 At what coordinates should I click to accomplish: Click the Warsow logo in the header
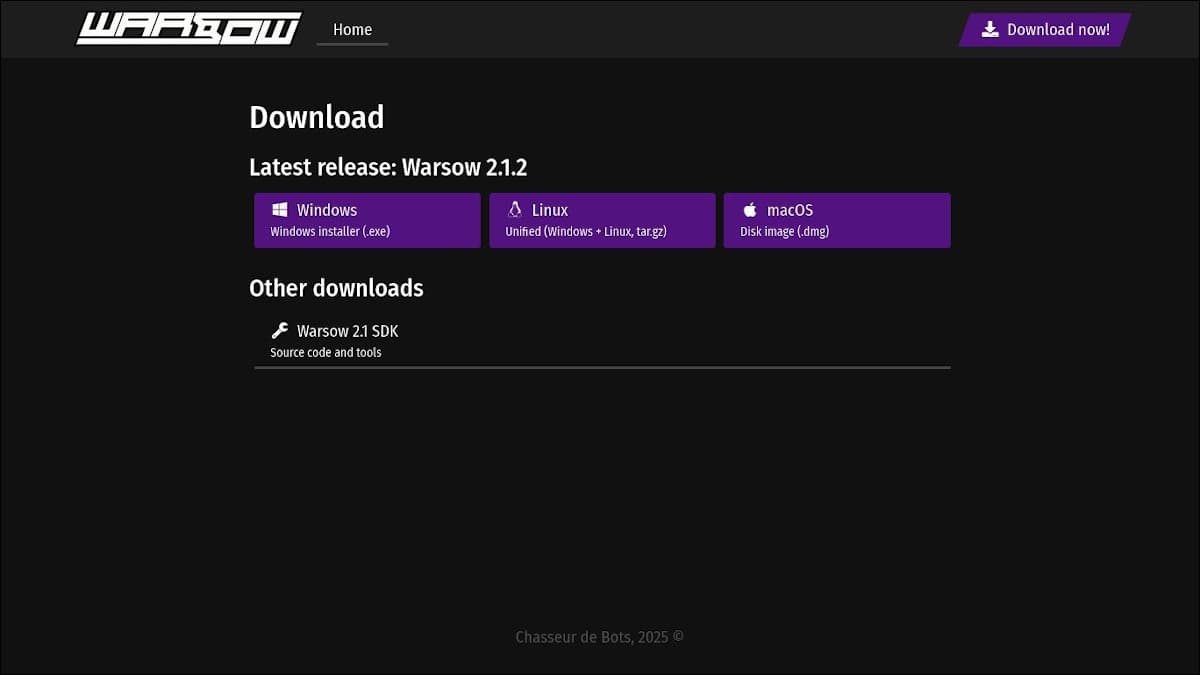tap(189, 28)
